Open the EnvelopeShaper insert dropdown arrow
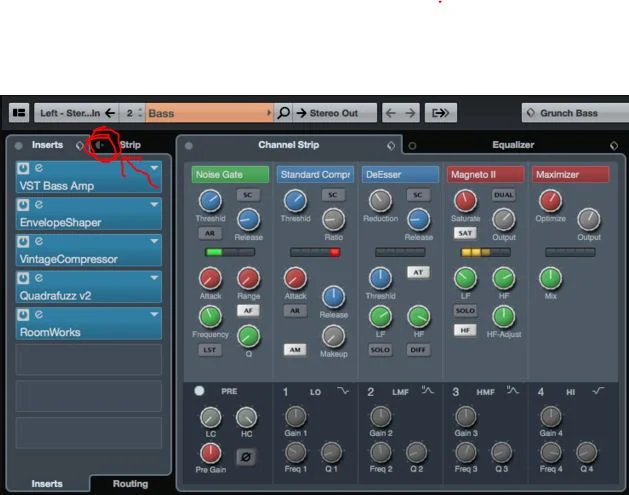This screenshot has width=629, height=495. click(154, 205)
